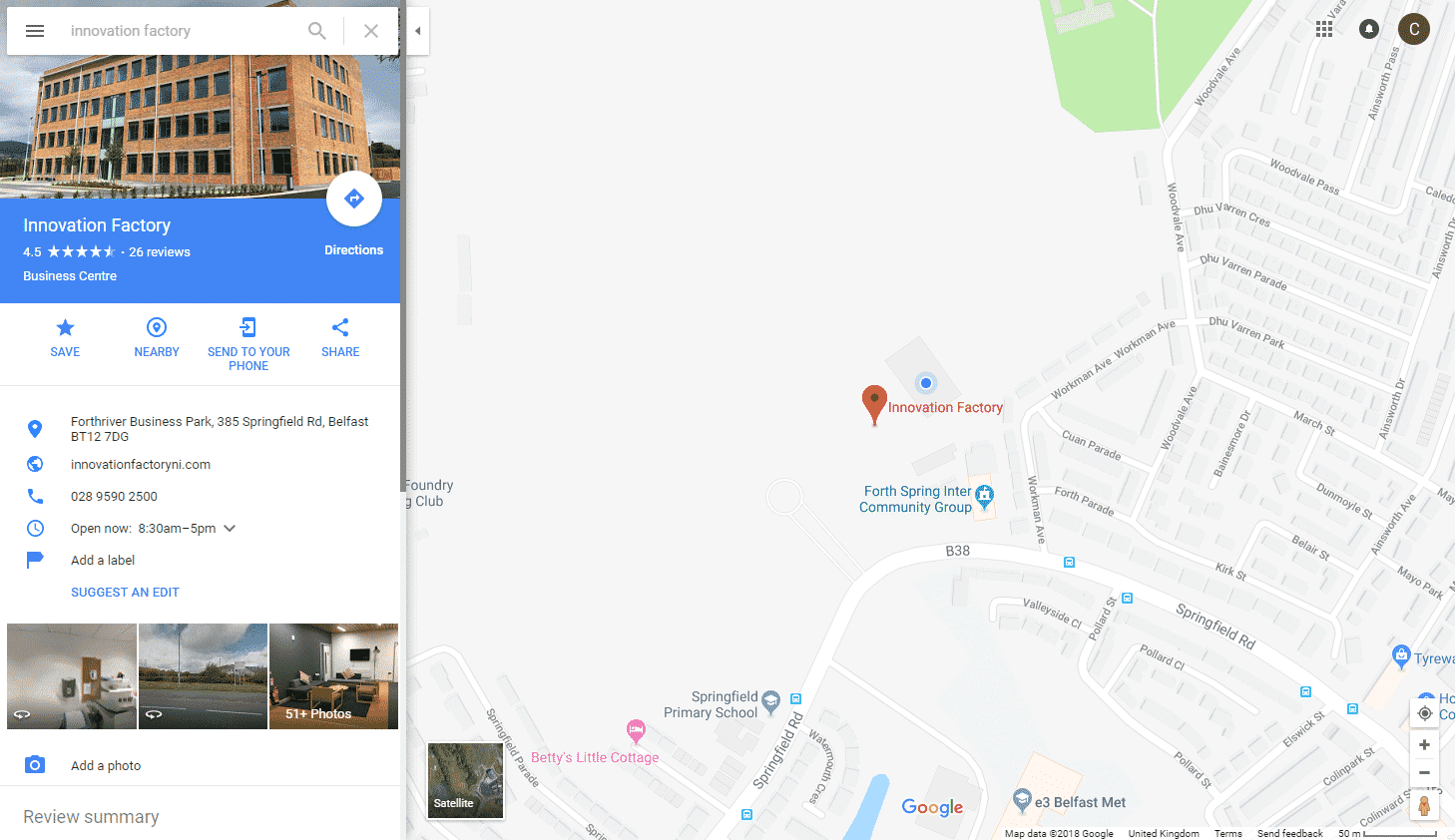Click the Suggest an Edit link
The image size is (1455, 840).
tap(125, 593)
